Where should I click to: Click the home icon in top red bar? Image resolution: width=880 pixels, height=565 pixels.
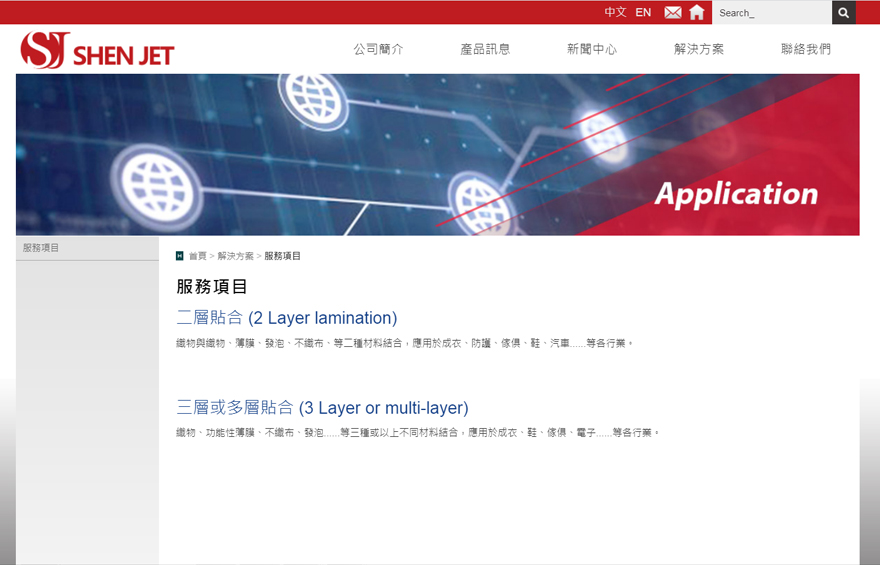tap(697, 13)
